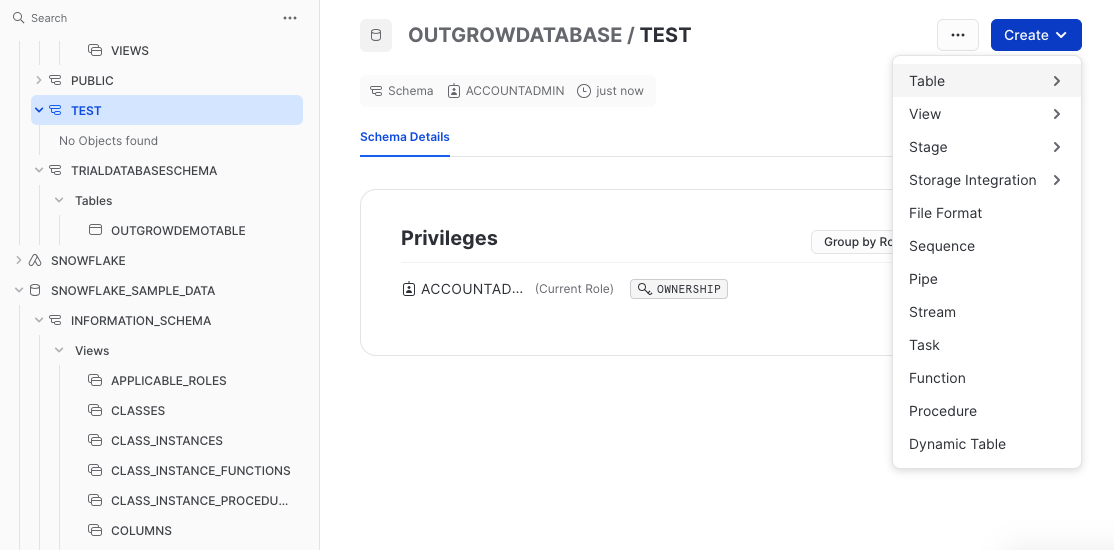Switch to the Schema Details tab
The width and height of the screenshot is (1114, 550).
pyautogui.click(x=404, y=137)
